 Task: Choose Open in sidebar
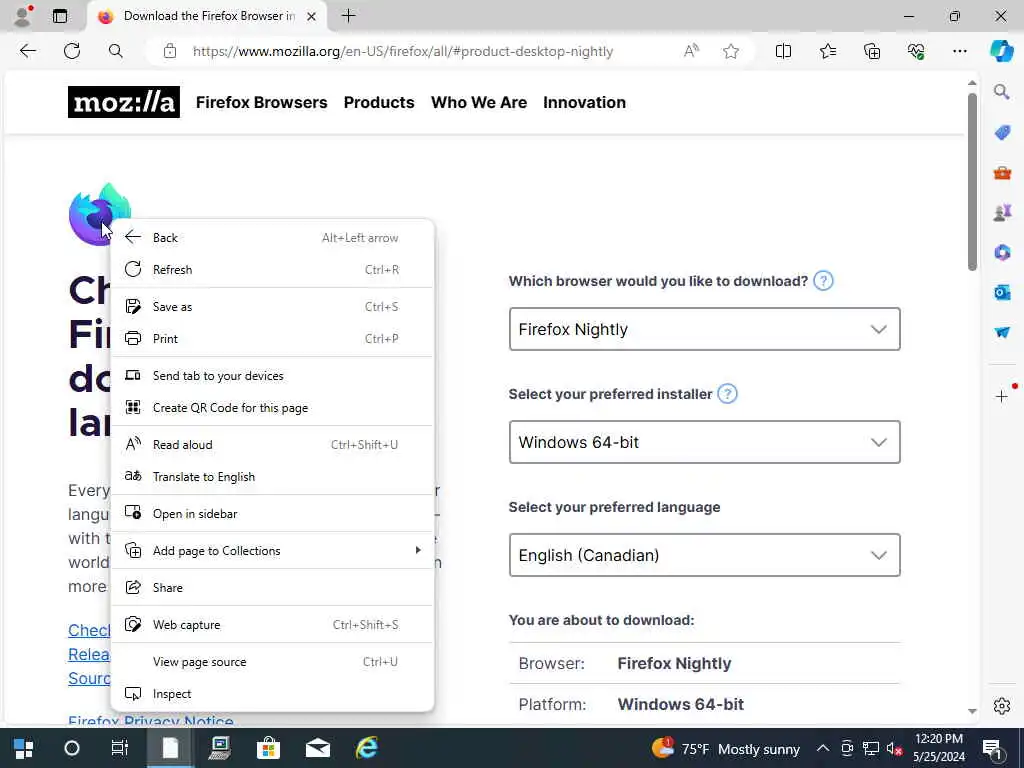click(x=272, y=513)
